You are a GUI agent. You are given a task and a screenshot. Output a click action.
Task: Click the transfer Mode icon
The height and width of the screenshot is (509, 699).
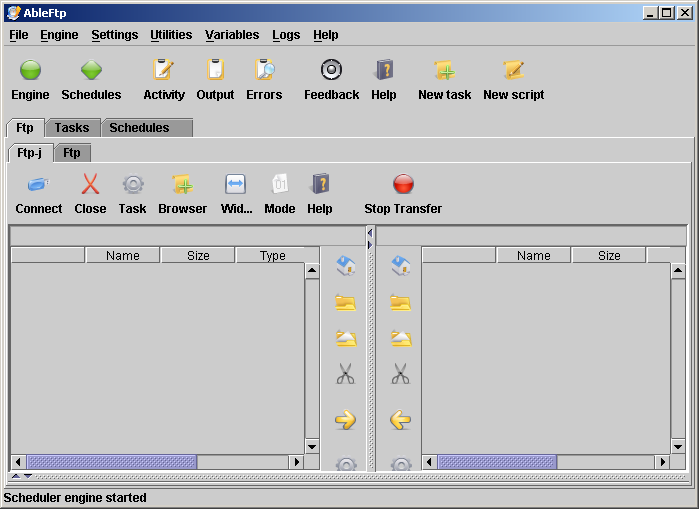[280, 184]
